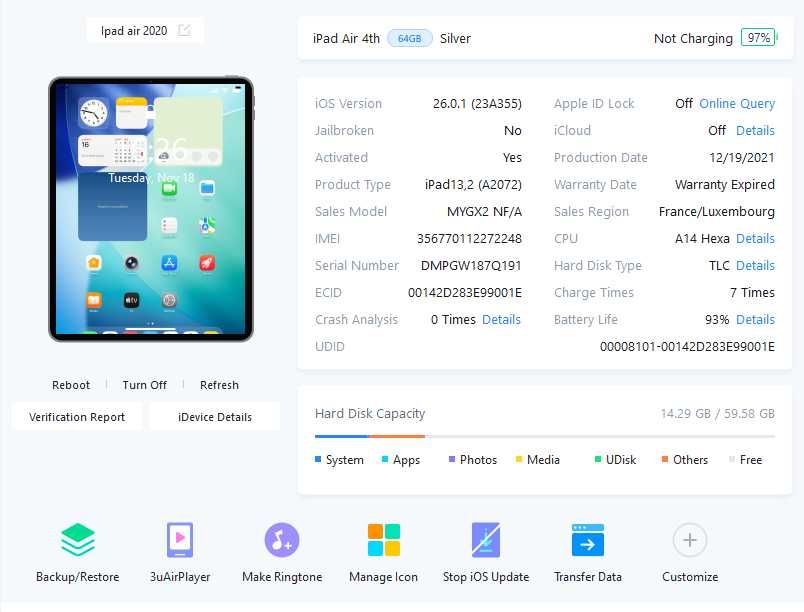Click the Media legend color swatch
This screenshot has width=804, height=612.
tap(519, 459)
